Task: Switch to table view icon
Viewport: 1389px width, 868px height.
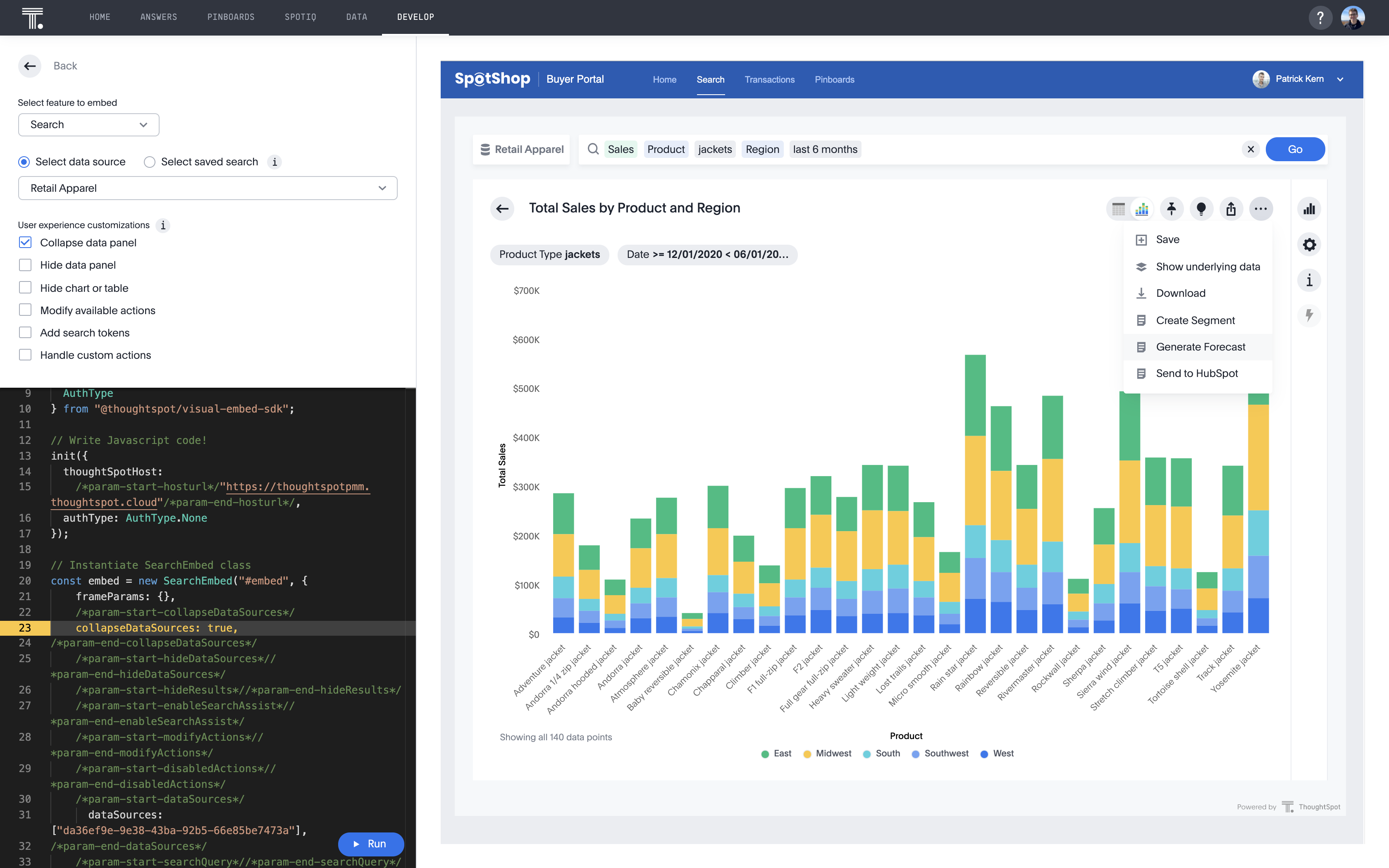Action: pyautogui.click(x=1118, y=209)
